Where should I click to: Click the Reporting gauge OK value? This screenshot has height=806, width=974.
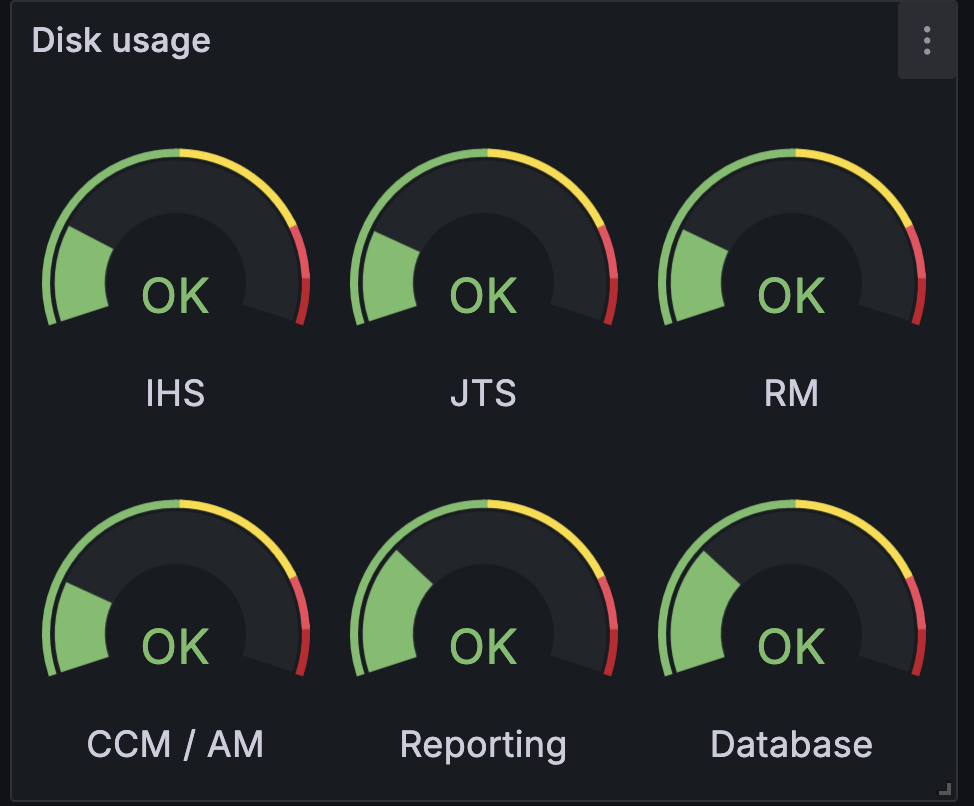click(483, 646)
